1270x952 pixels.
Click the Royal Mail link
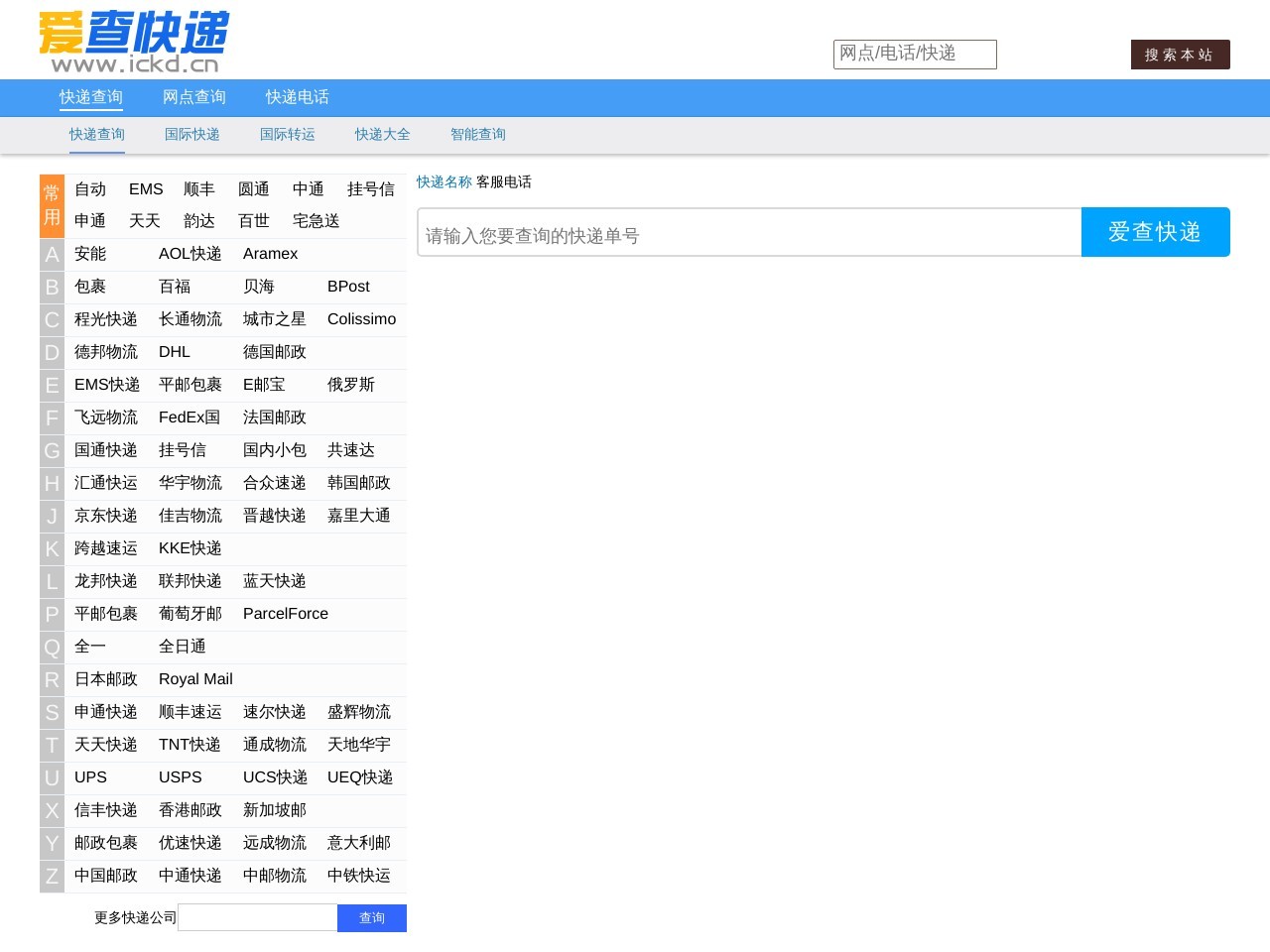point(194,679)
